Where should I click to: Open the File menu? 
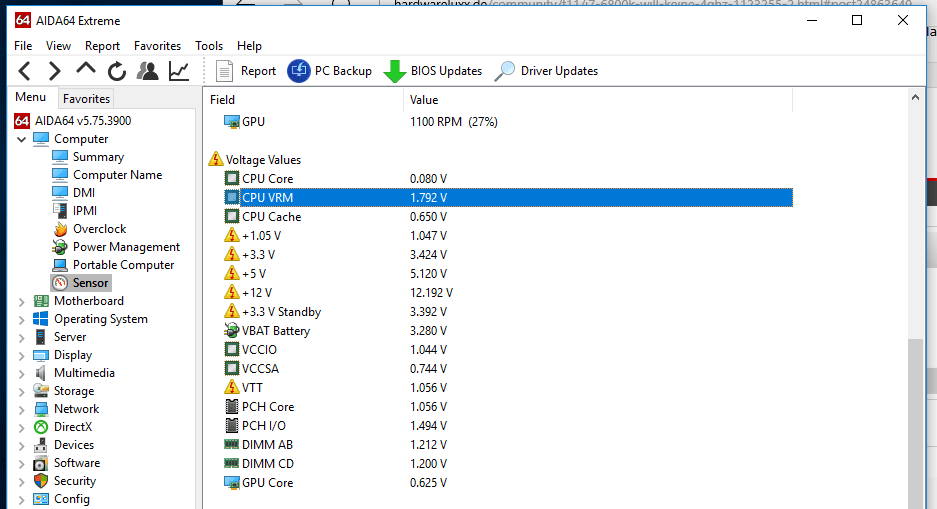click(x=23, y=46)
